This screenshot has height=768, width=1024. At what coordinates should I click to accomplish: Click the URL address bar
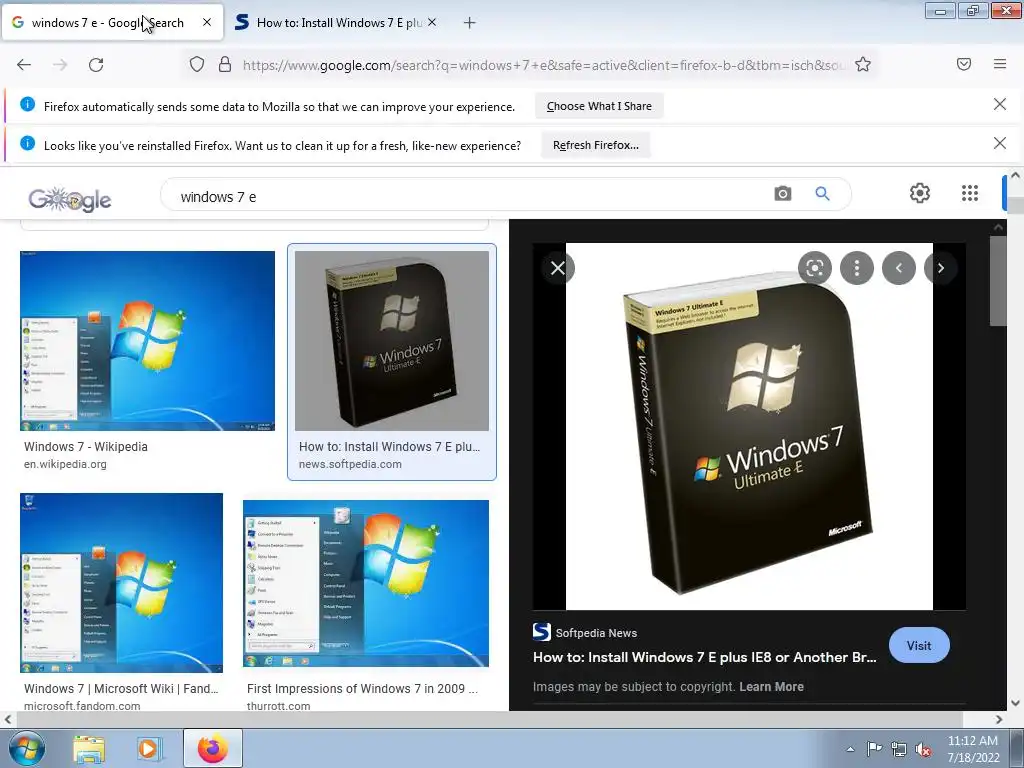pos(543,65)
